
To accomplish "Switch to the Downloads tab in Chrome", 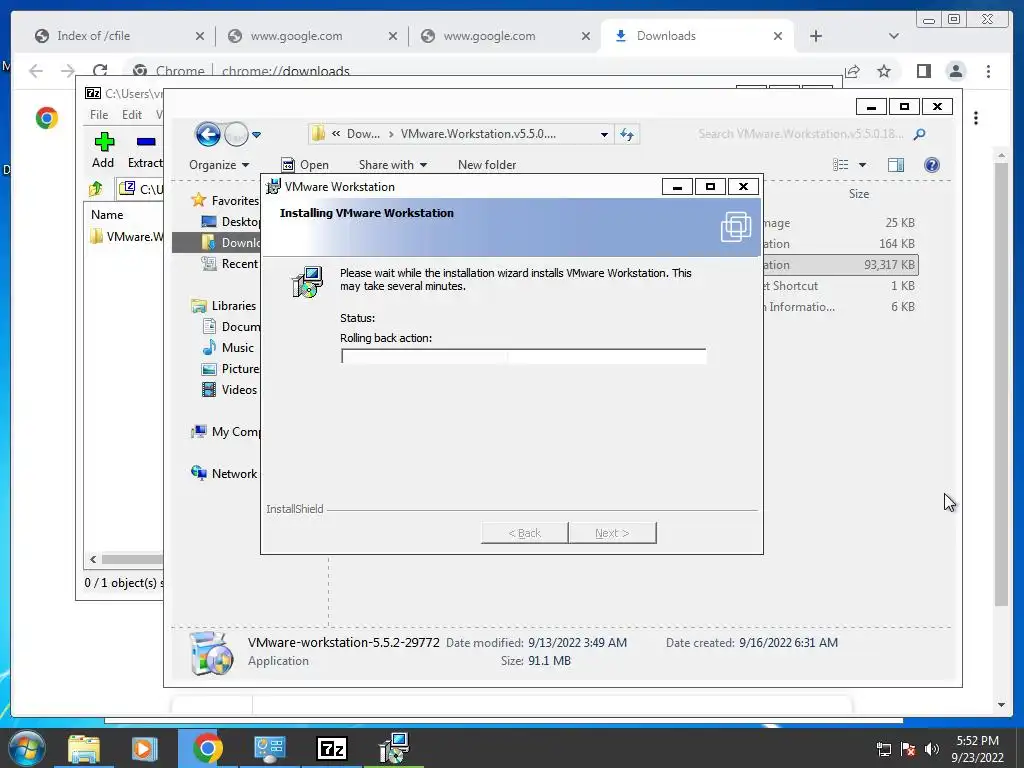I will [696, 36].
